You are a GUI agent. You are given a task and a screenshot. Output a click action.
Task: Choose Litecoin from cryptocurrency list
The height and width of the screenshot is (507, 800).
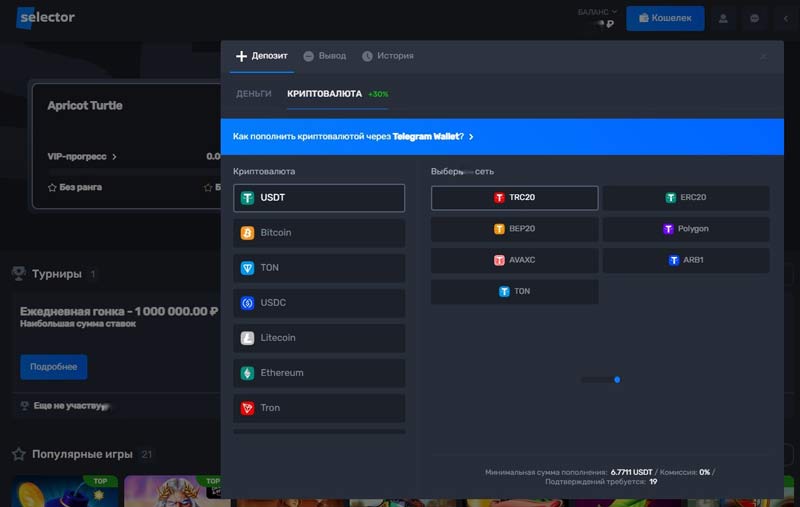[x=319, y=338]
